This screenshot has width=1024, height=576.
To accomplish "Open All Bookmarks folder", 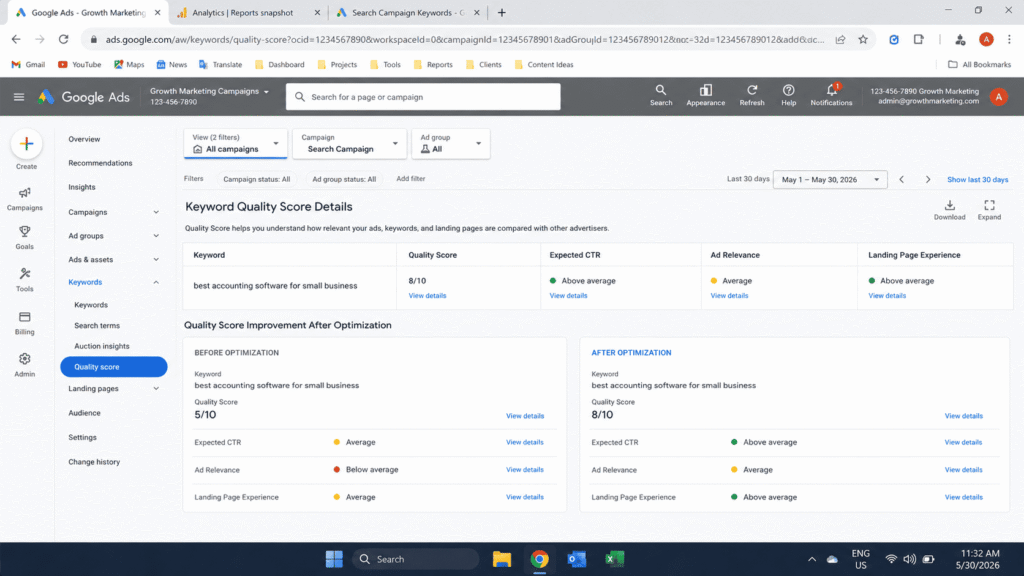I will (x=979, y=65).
